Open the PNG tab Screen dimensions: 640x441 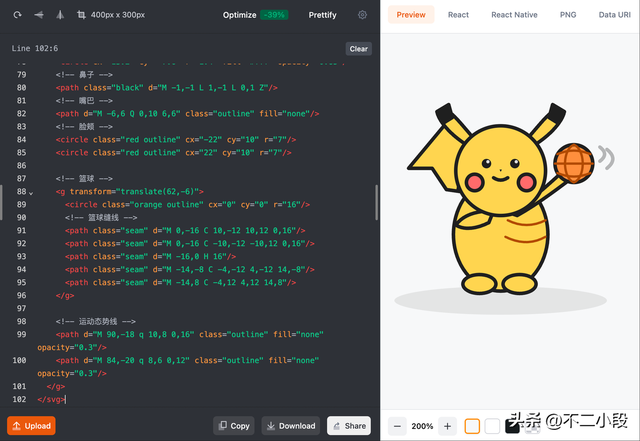(568, 15)
